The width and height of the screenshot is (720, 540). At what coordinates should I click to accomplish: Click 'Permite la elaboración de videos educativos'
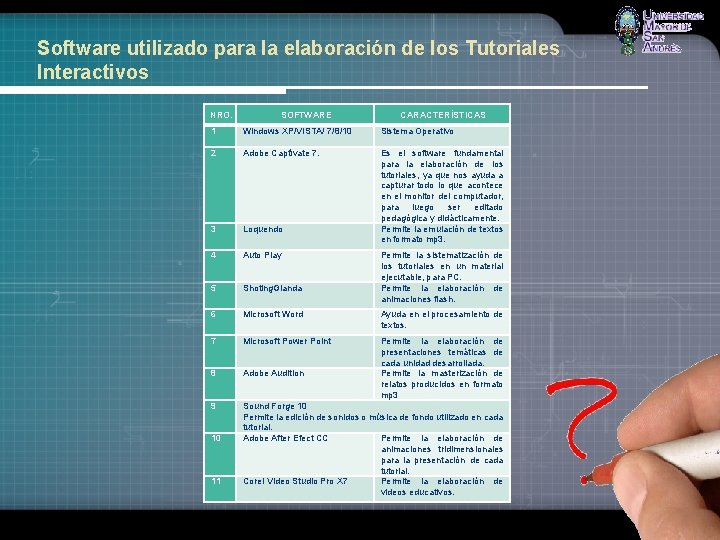coord(442,489)
